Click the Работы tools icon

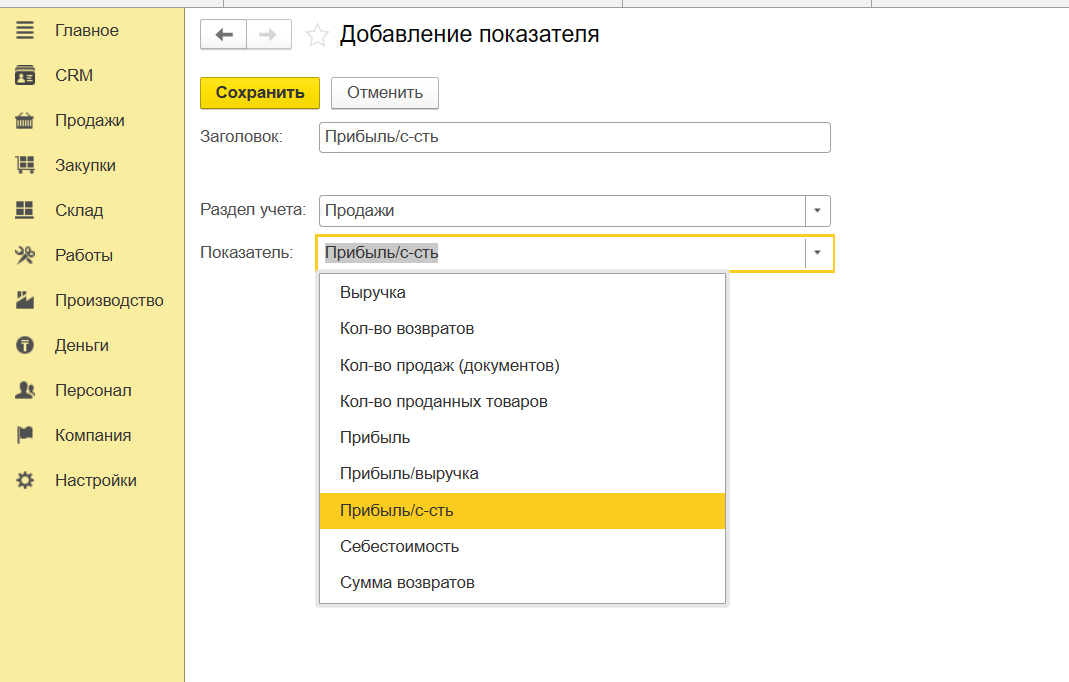pos(25,256)
